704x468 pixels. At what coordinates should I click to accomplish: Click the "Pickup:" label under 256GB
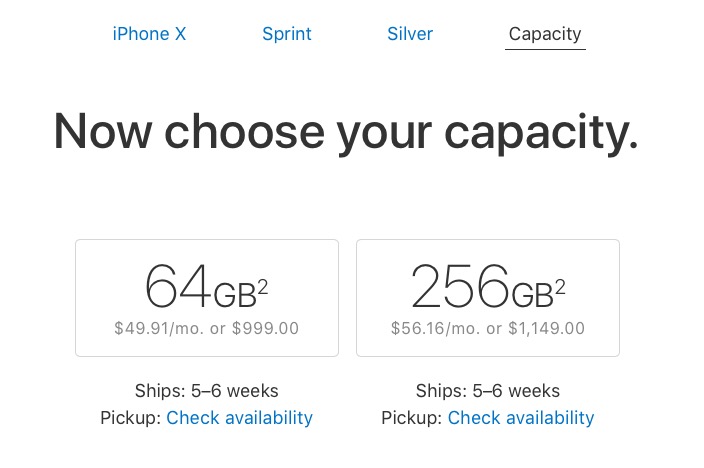[412, 418]
